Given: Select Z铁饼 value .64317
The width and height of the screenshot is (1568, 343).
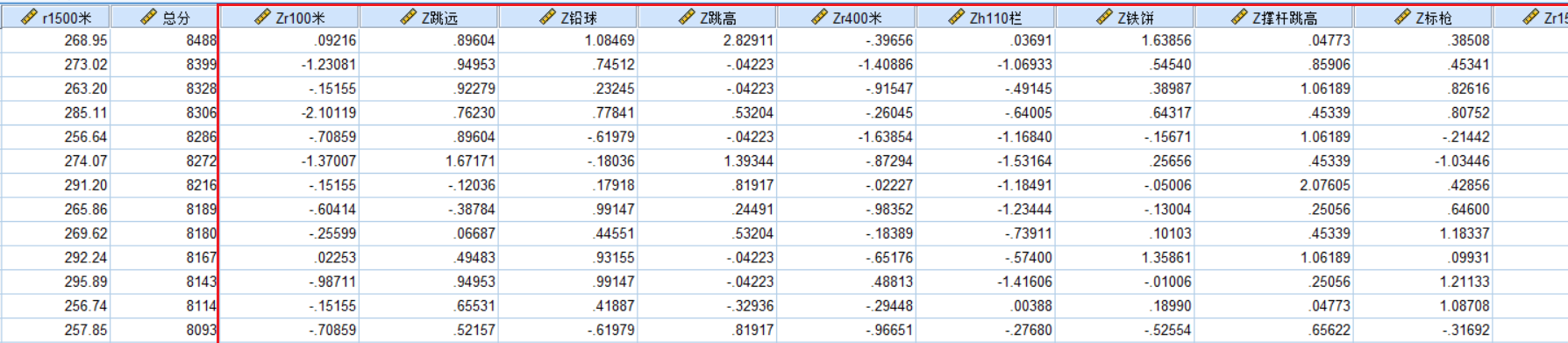Looking at the screenshot, I should (x=1125, y=113).
